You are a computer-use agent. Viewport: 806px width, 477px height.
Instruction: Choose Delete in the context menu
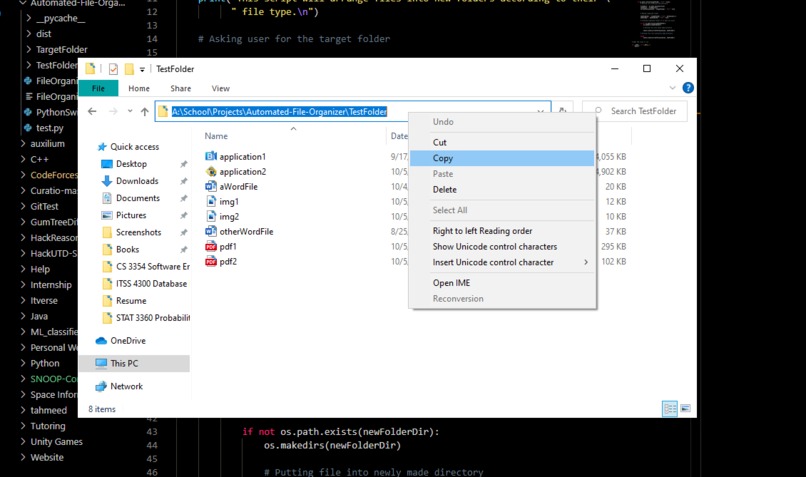point(502,190)
